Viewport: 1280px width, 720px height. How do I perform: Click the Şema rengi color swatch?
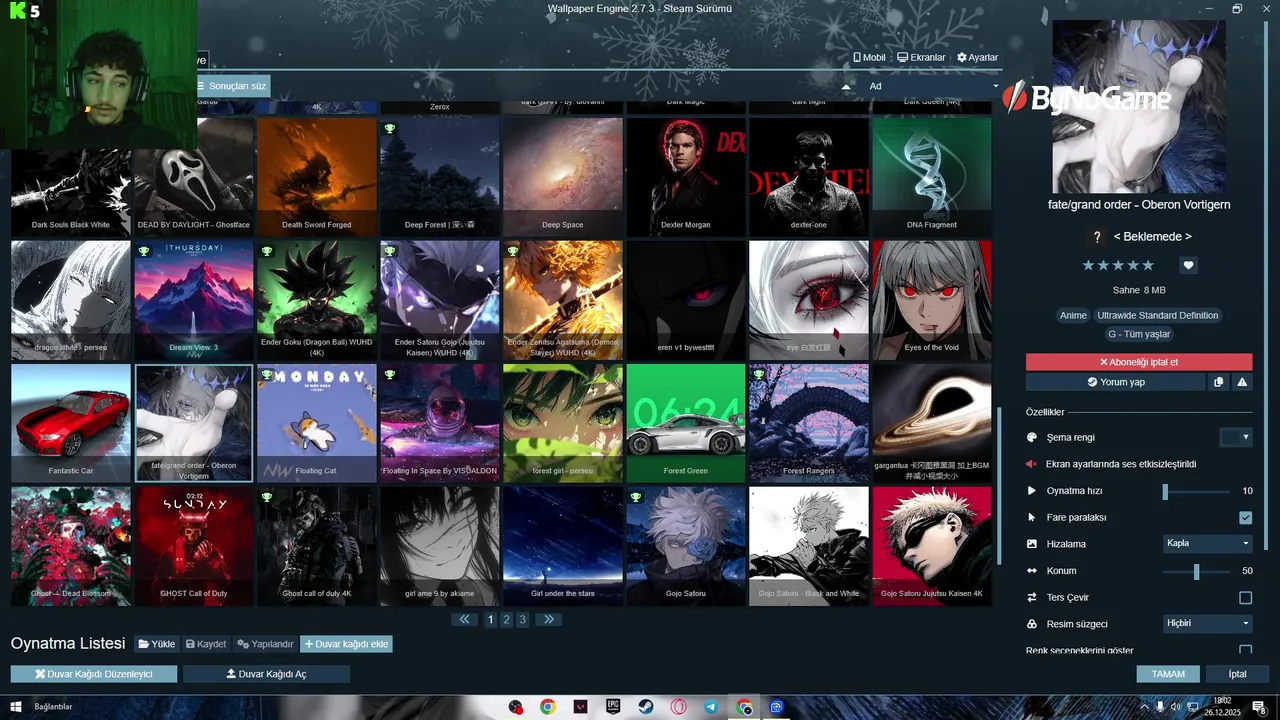(1229, 437)
